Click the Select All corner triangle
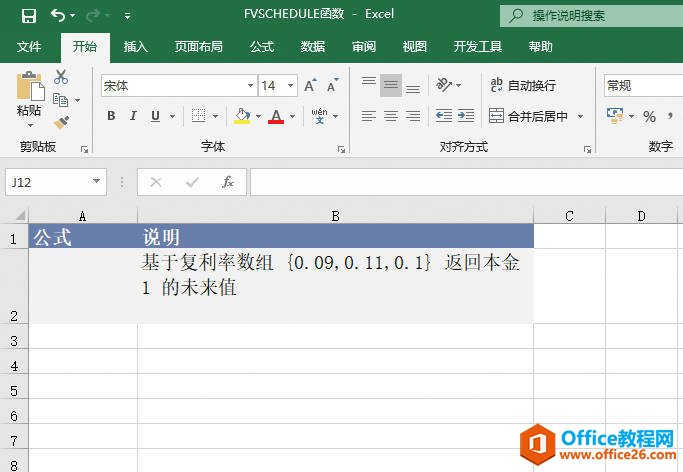This screenshot has width=683, height=472. click(20, 216)
